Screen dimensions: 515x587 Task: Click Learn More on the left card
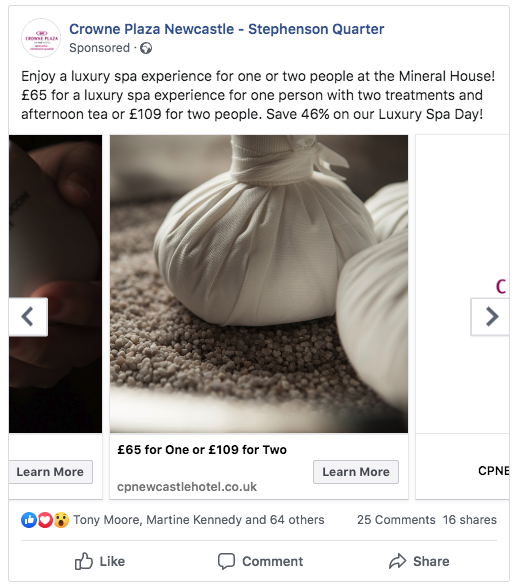point(50,472)
